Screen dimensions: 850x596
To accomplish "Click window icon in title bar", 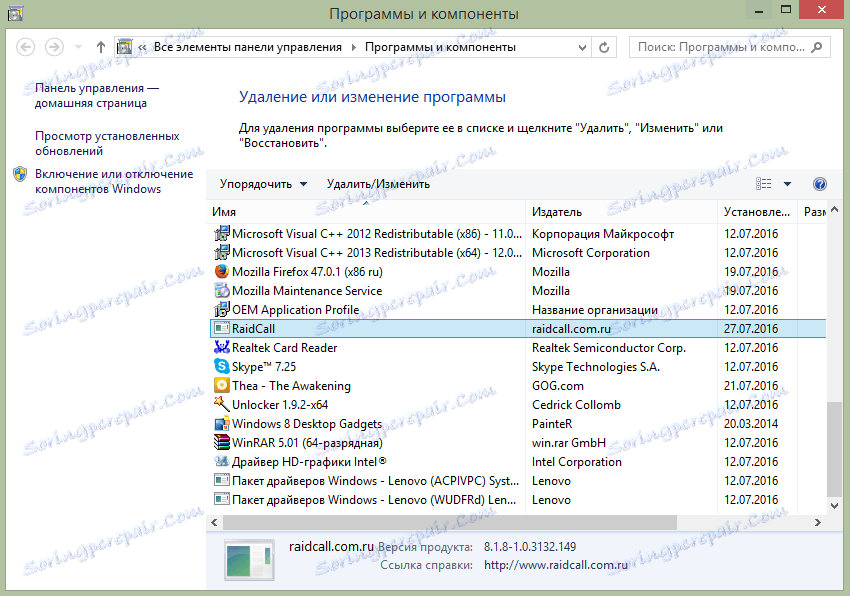I will point(15,12).
